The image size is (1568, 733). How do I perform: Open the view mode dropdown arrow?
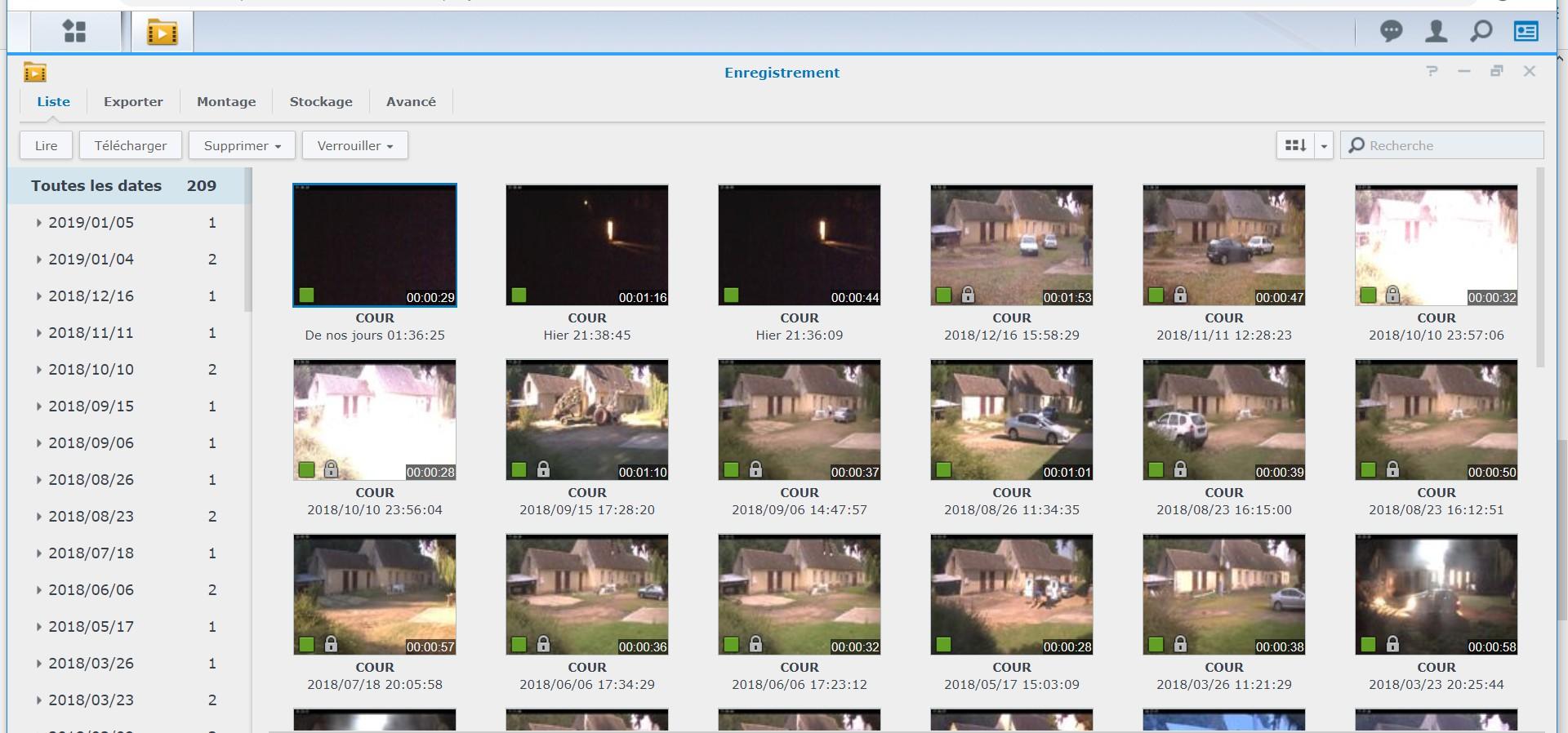[1324, 145]
